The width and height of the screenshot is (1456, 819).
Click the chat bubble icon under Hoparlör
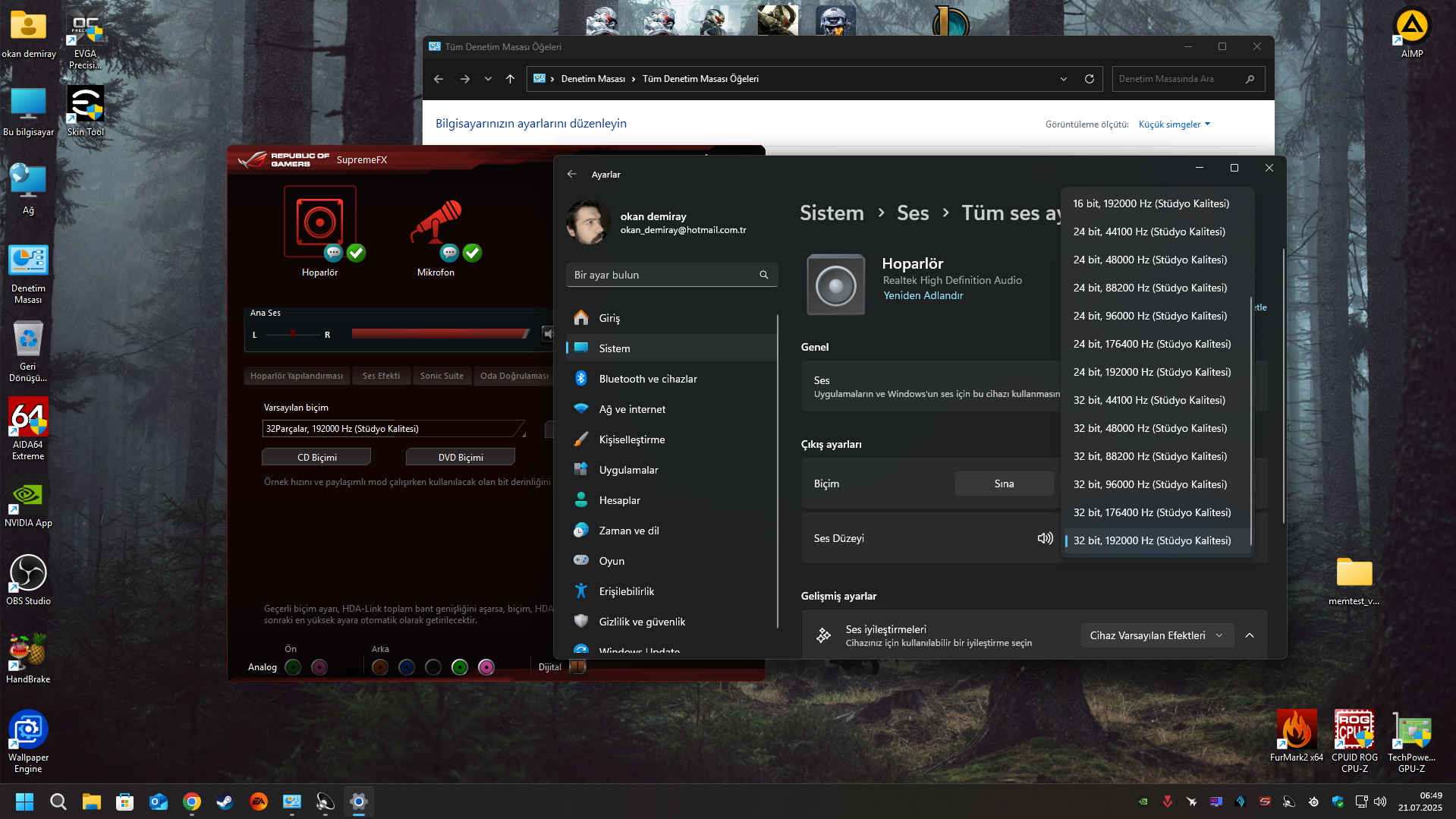click(x=333, y=253)
